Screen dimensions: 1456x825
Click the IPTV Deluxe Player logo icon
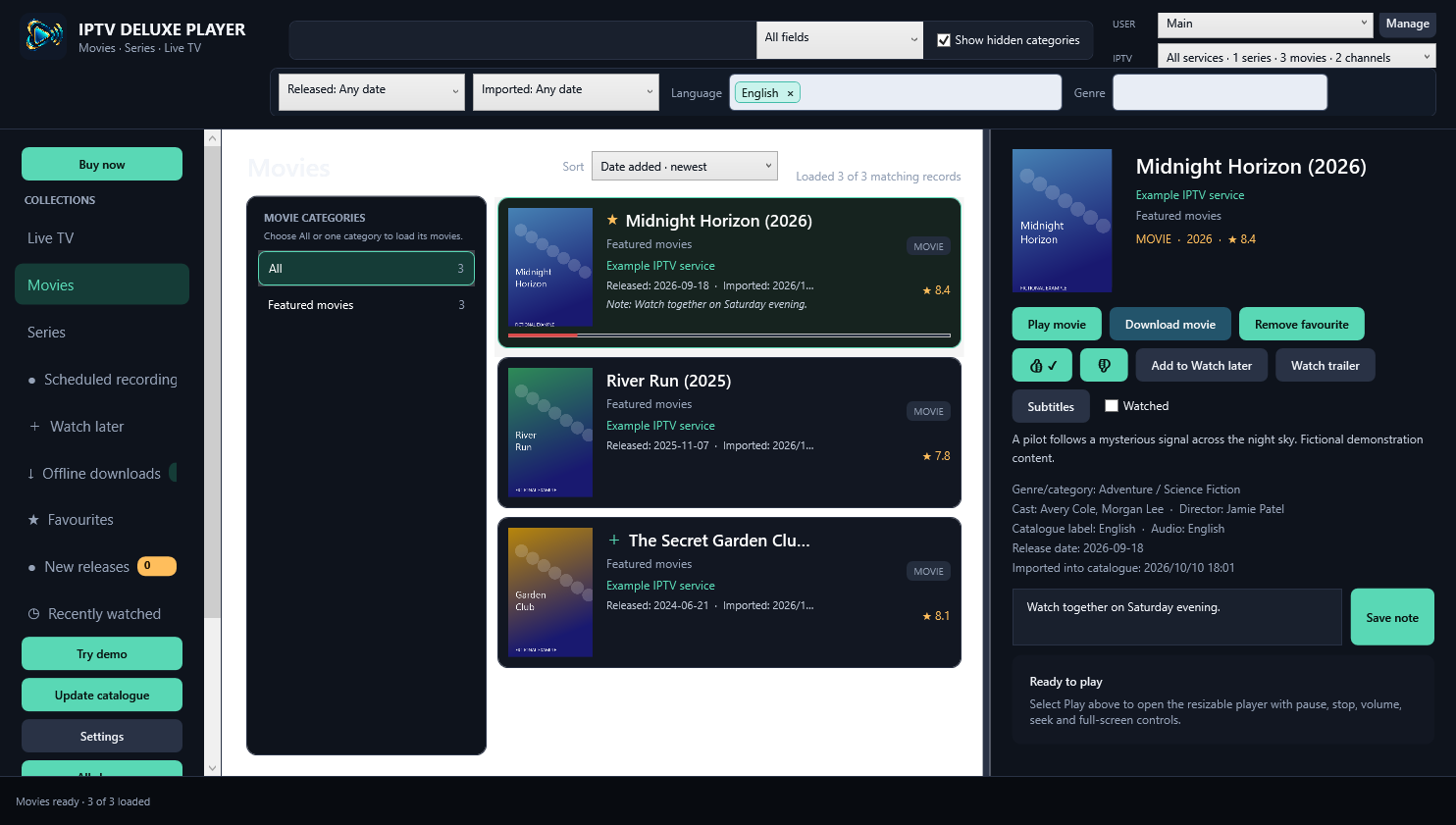click(43, 36)
